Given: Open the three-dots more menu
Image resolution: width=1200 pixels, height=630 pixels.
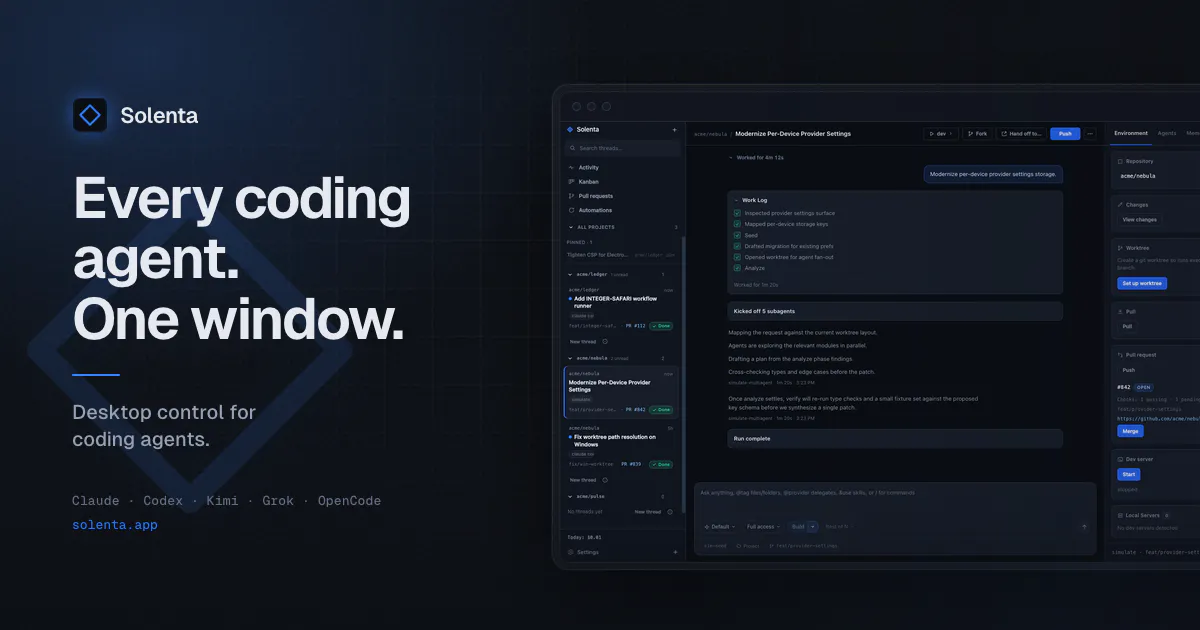Looking at the screenshot, I should point(1090,133).
